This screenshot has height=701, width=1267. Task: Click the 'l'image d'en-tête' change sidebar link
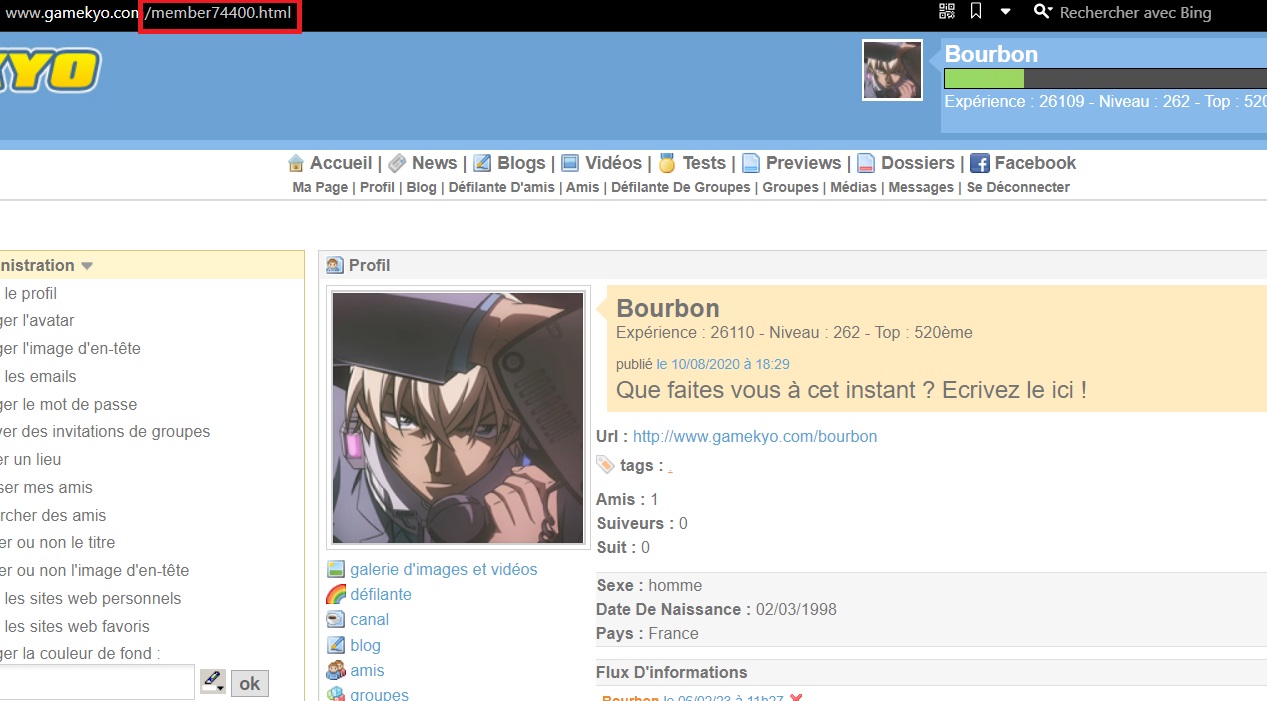tap(70, 348)
